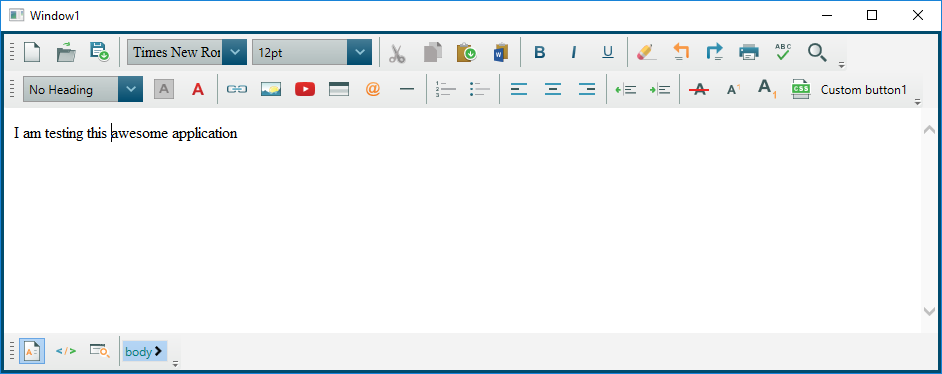Apply subscript formatting
942x374 pixels.
[x=767, y=88]
